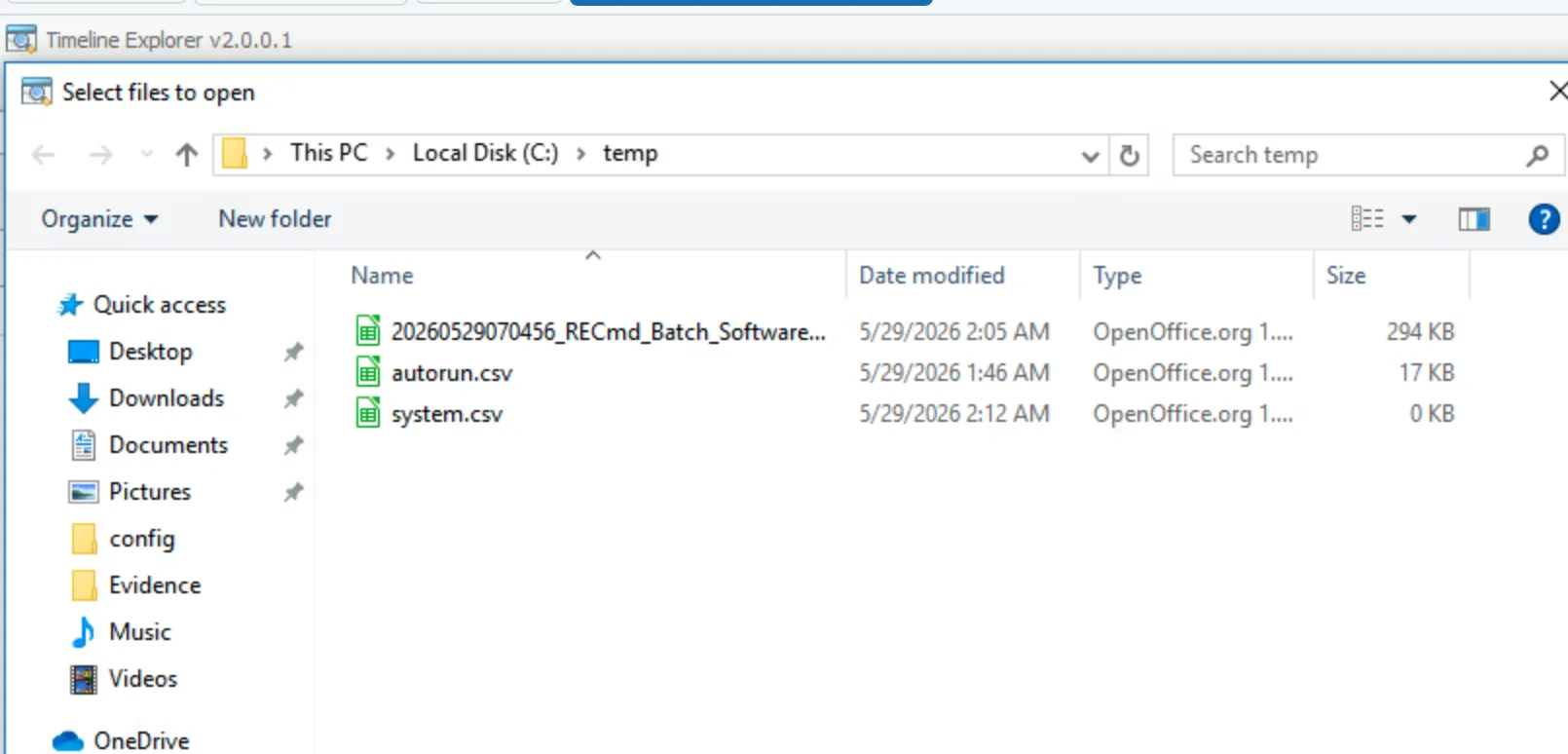Open the autorun.csv file icon

pyautogui.click(x=367, y=373)
